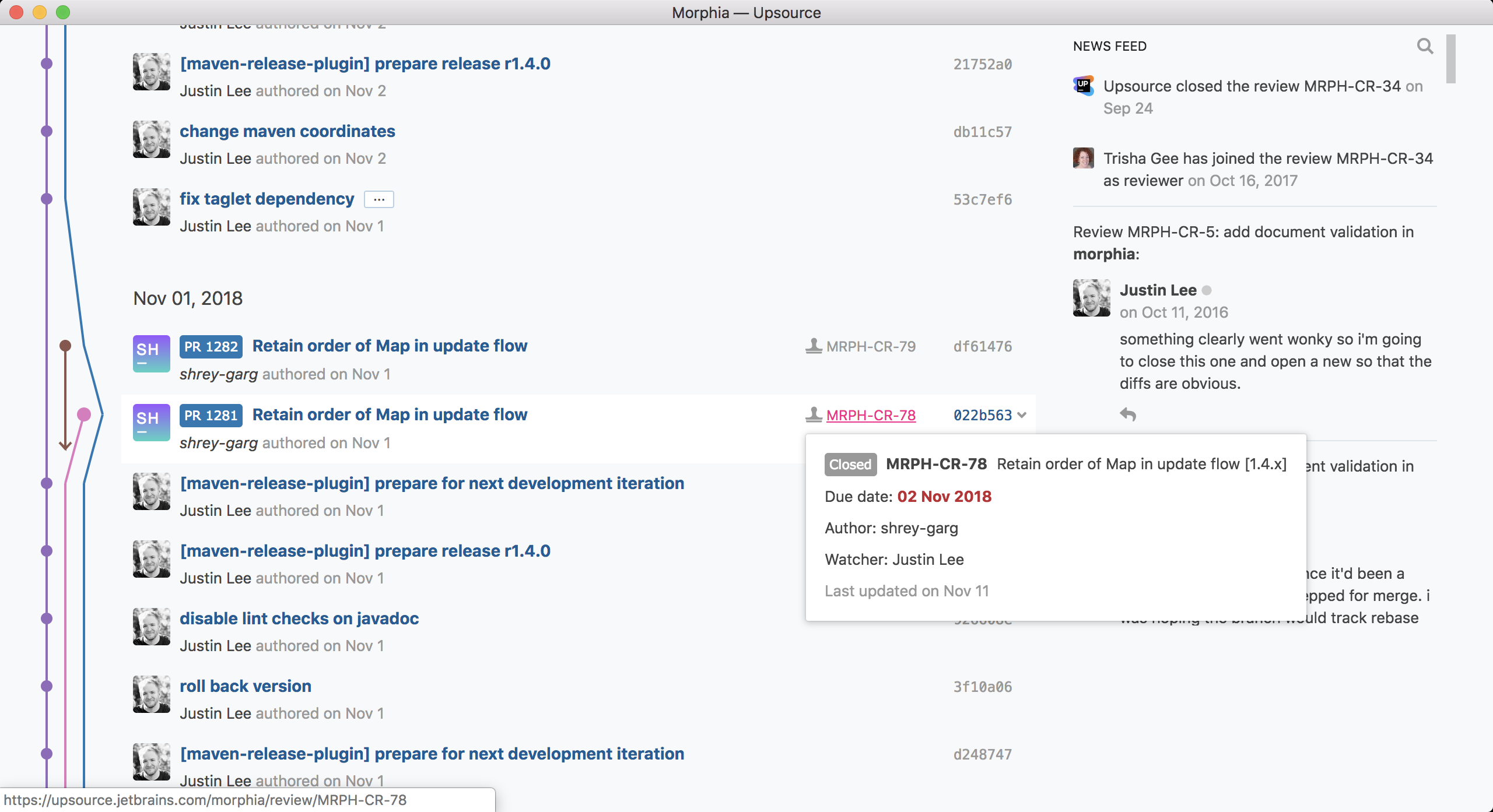Click the review stamp icon beside MRPH-CR-78
This screenshot has width=1493, height=812.
pos(814,415)
